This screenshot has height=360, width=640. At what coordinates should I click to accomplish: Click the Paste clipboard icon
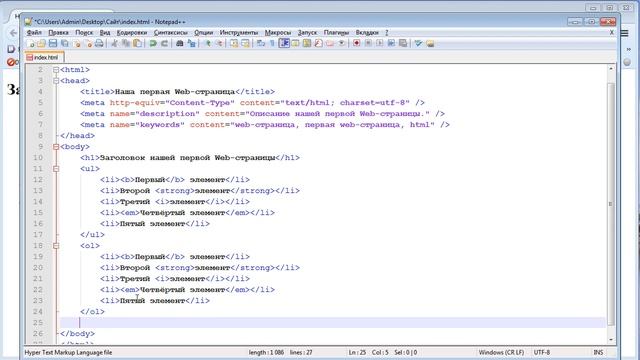[x=137, y=43]
